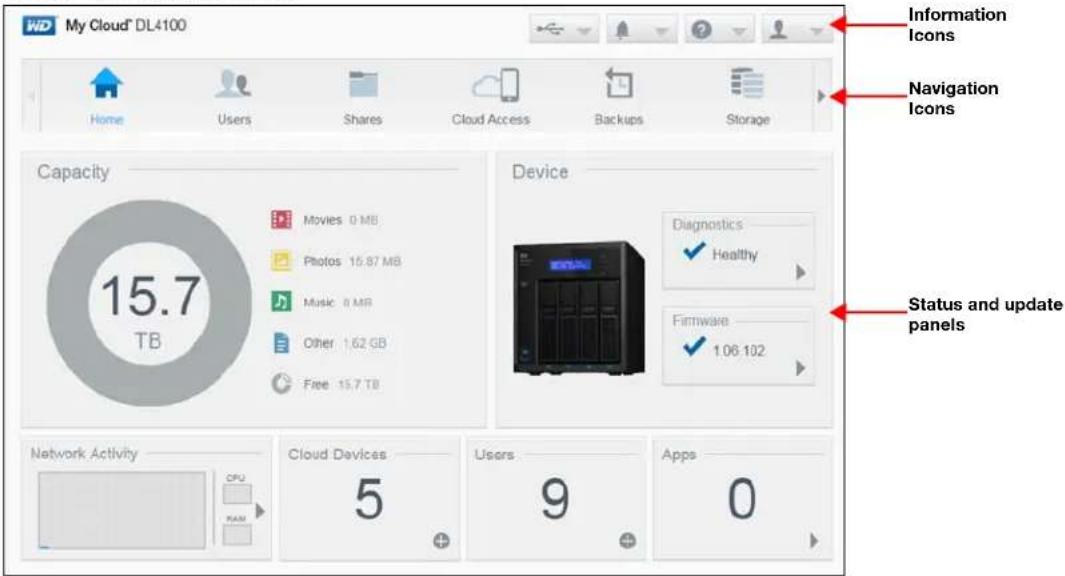1065x576 pixels.
Task: Open the Cloud Access icon
Action: (x=496, y=86)
